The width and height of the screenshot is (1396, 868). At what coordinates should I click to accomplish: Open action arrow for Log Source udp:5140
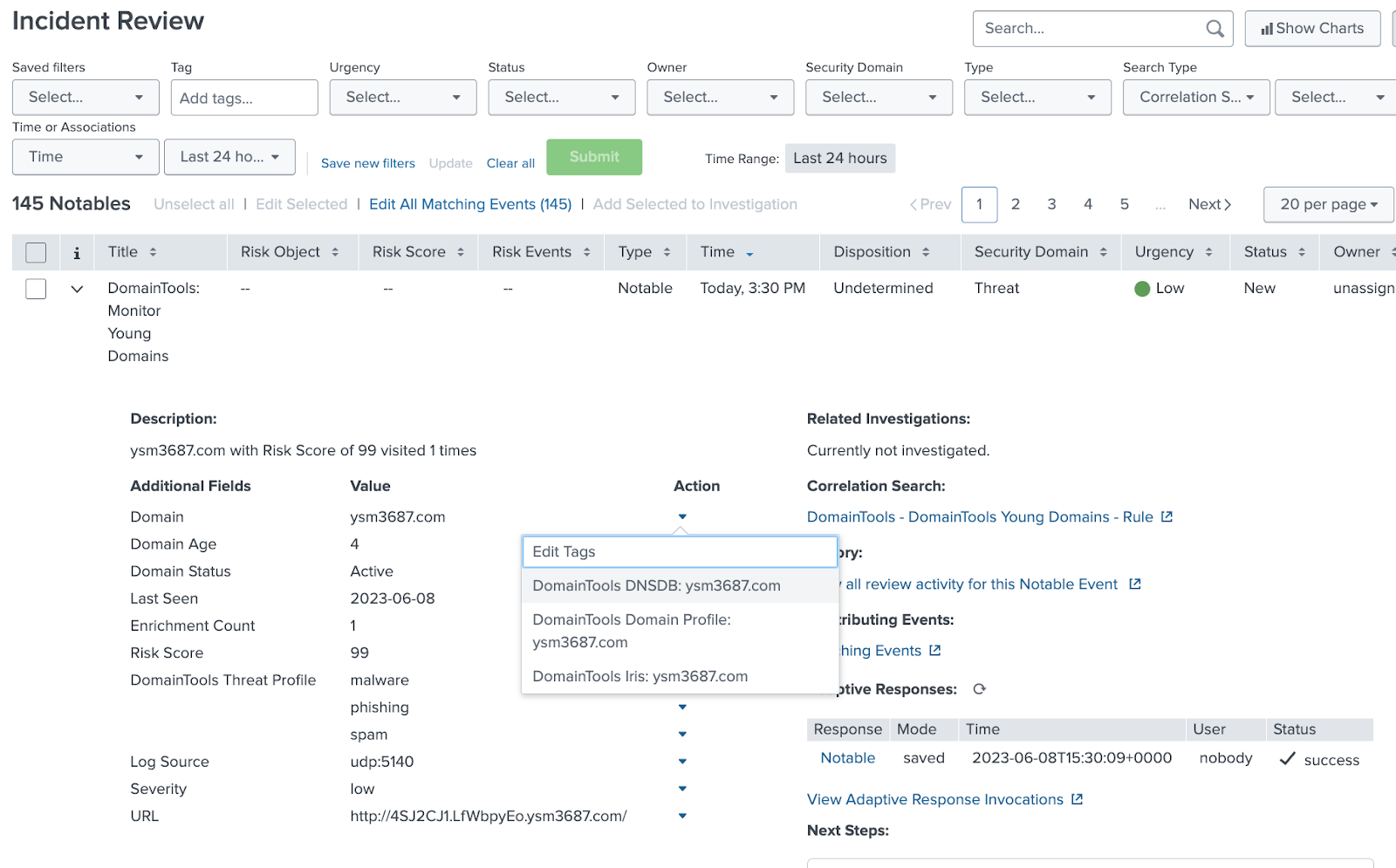coord(682,762)
